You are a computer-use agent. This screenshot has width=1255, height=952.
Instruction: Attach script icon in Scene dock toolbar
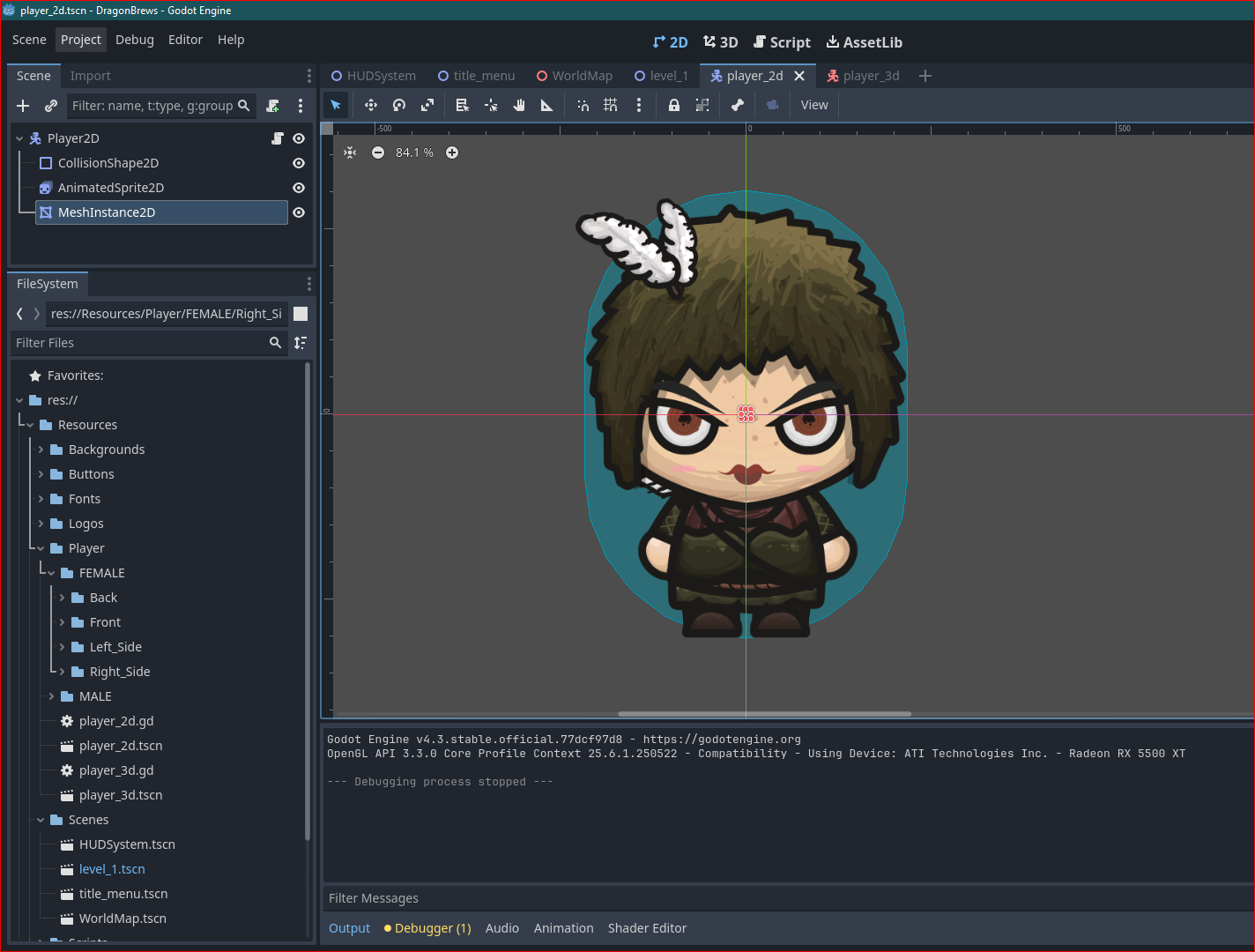click(x=273, y=106)
